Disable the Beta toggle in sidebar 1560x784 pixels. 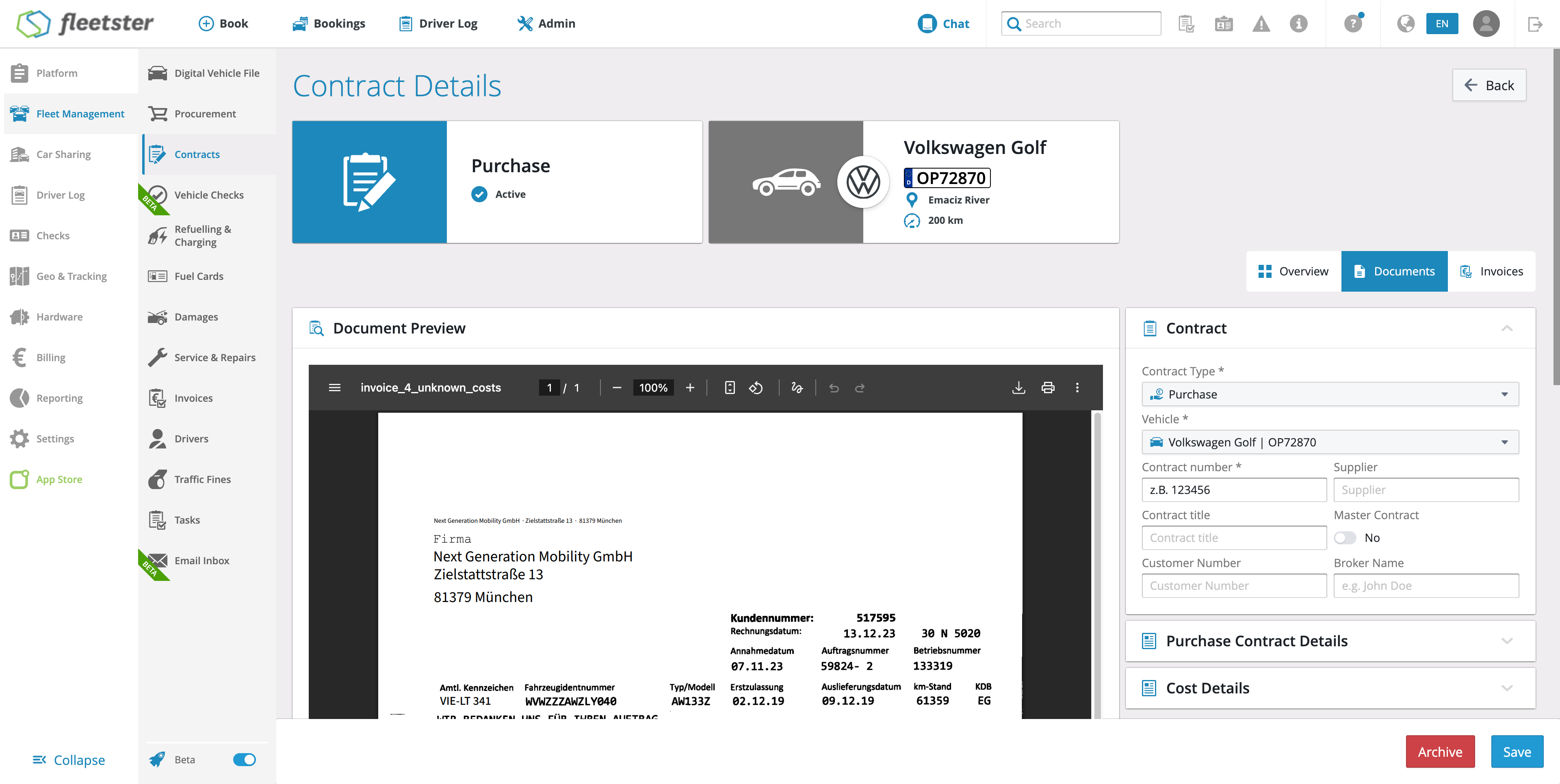click(x=245, y=759)
